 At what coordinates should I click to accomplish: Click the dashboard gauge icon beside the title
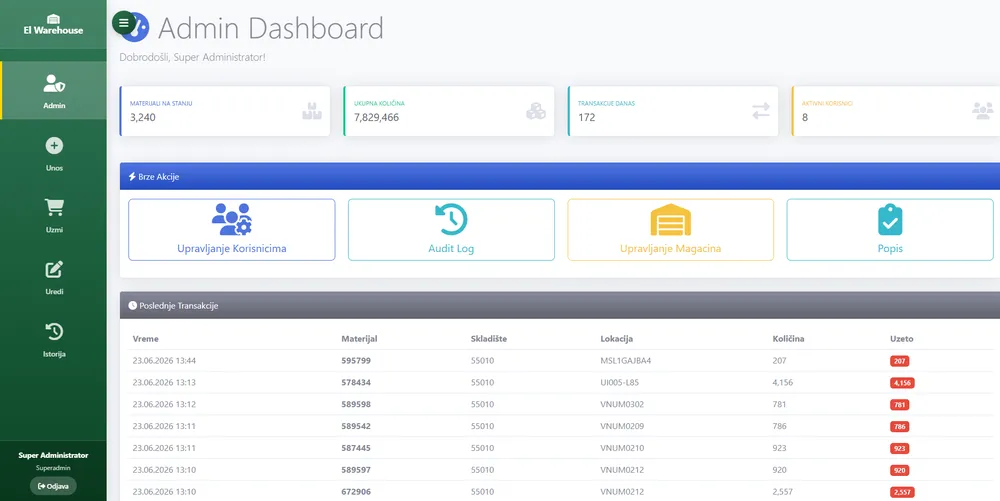pyautogui.click(x=138, y=28)
